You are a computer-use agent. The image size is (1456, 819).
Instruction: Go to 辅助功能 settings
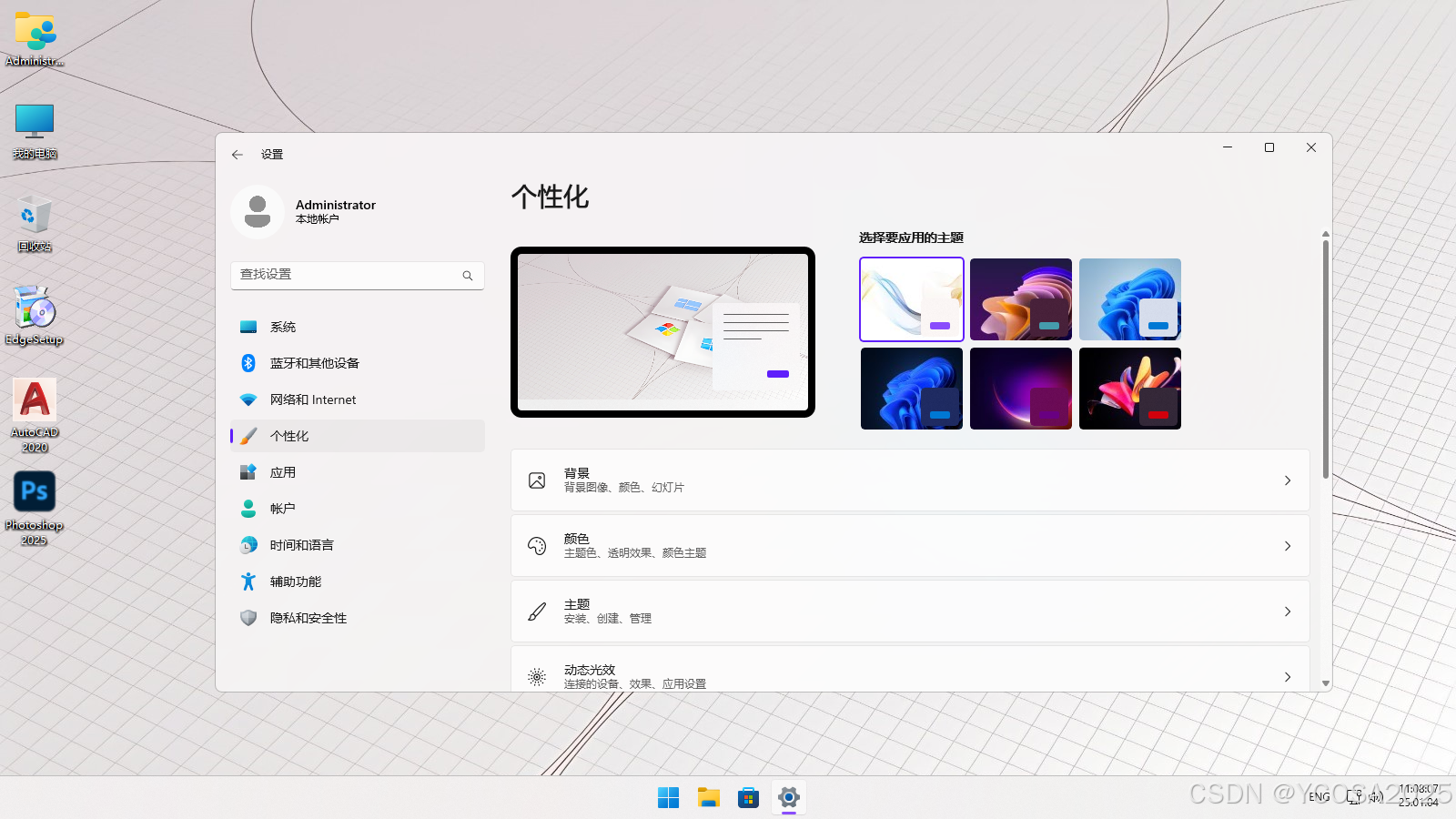tap(358, 581)
